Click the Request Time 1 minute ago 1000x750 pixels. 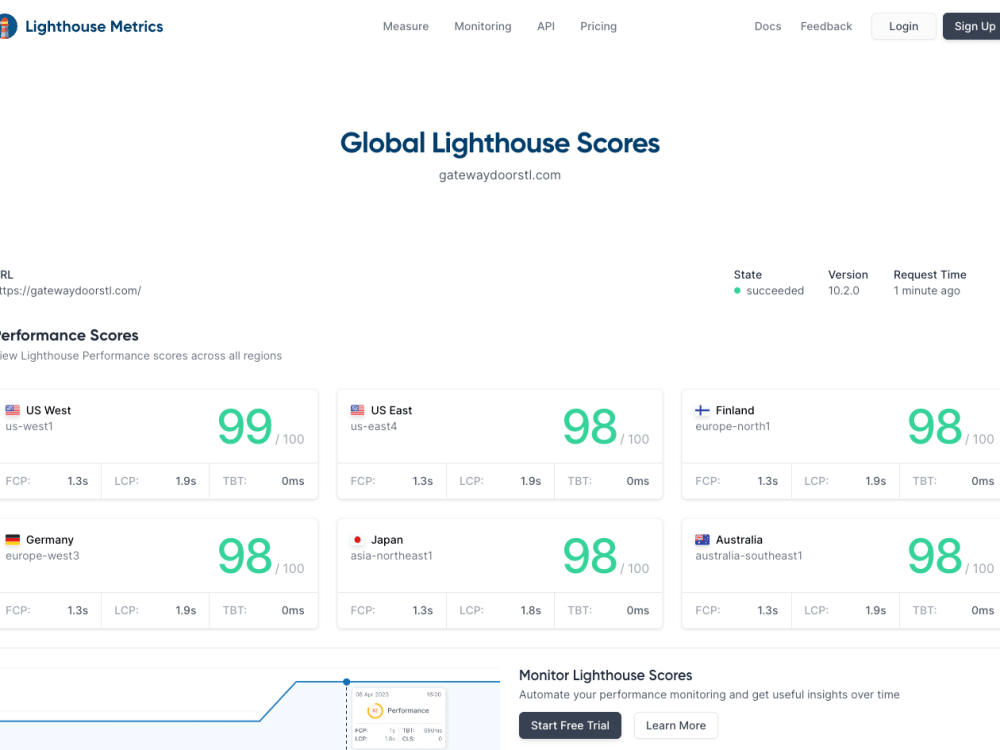tap(927, 291)
